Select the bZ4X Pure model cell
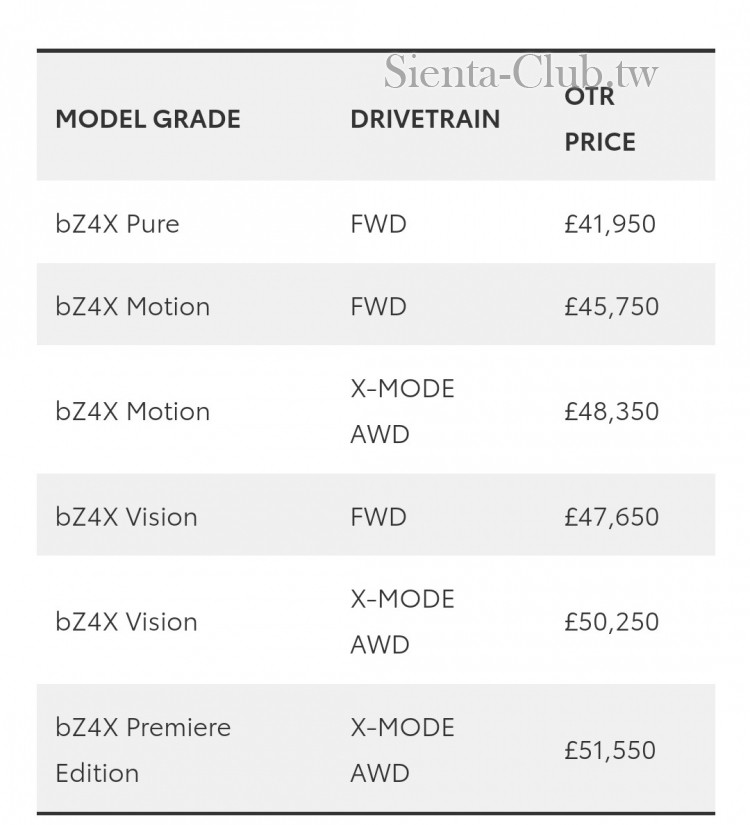 point(118,223)
